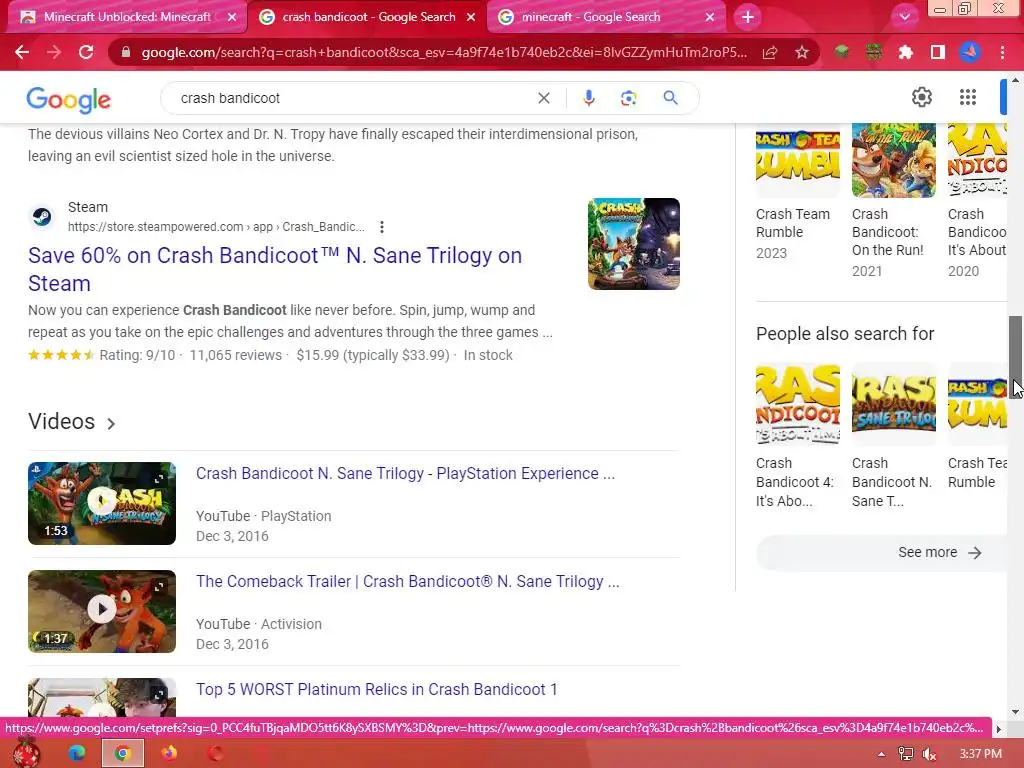Open The Comeback Trailer video link
Screen dimensions: 1024x768
tap(408, 581)
